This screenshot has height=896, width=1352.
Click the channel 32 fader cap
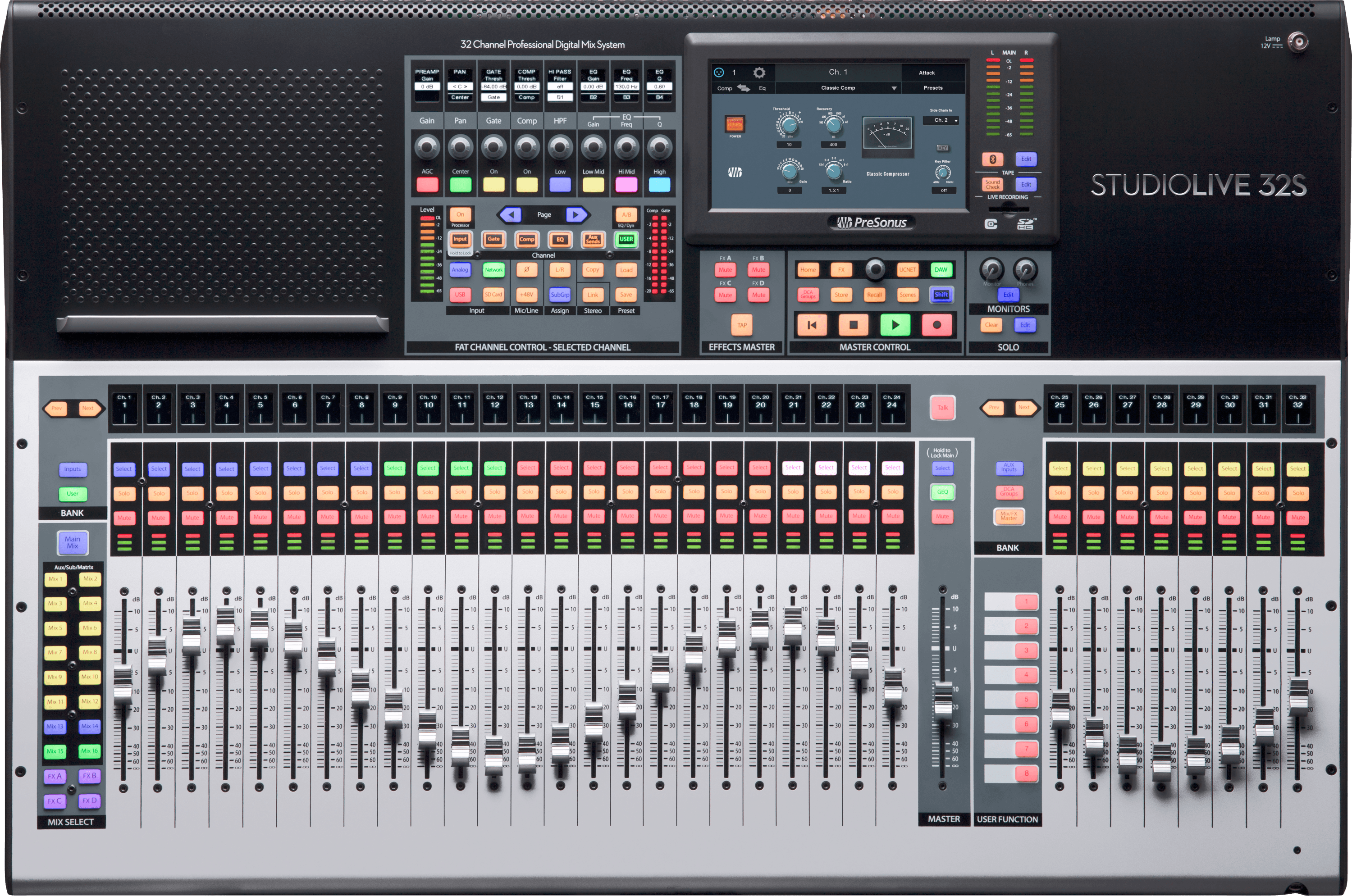tap(1299, 696)
